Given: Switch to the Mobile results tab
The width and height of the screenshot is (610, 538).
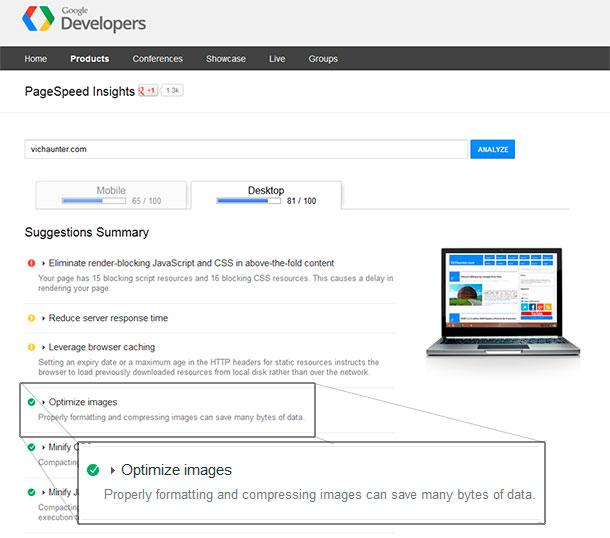Looking at the screenshot, I should pyautogui.click(x=111, y=195).
